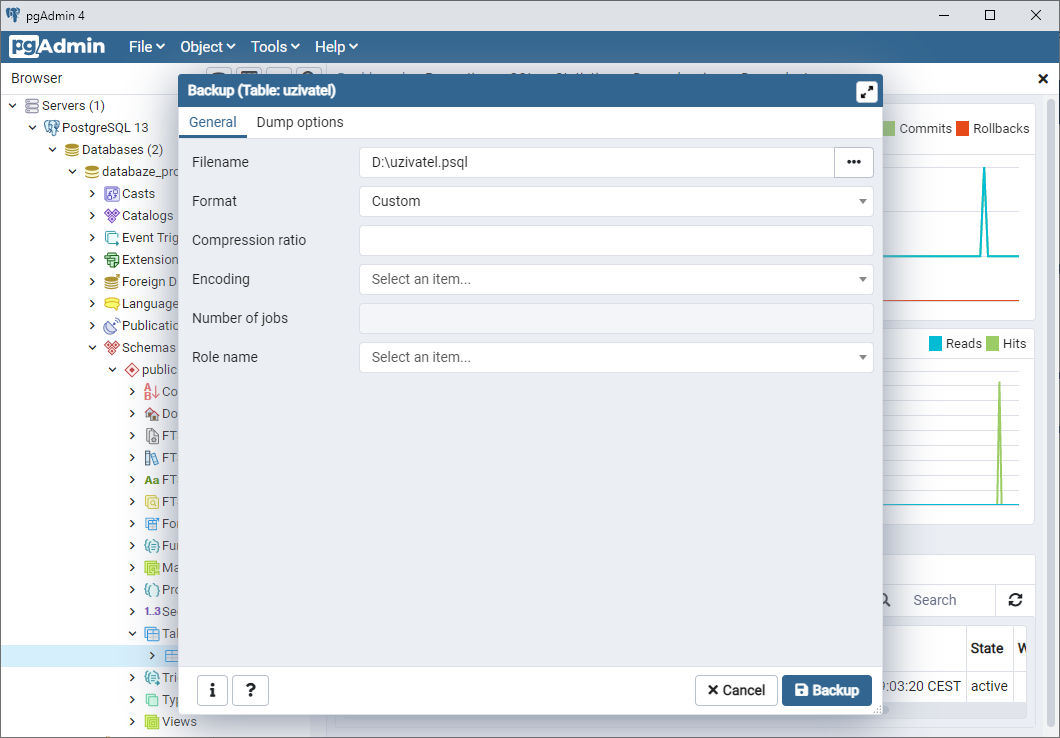Open the Object menu
The height and width of the screenshot is (738, 1060).
[206, 46]
